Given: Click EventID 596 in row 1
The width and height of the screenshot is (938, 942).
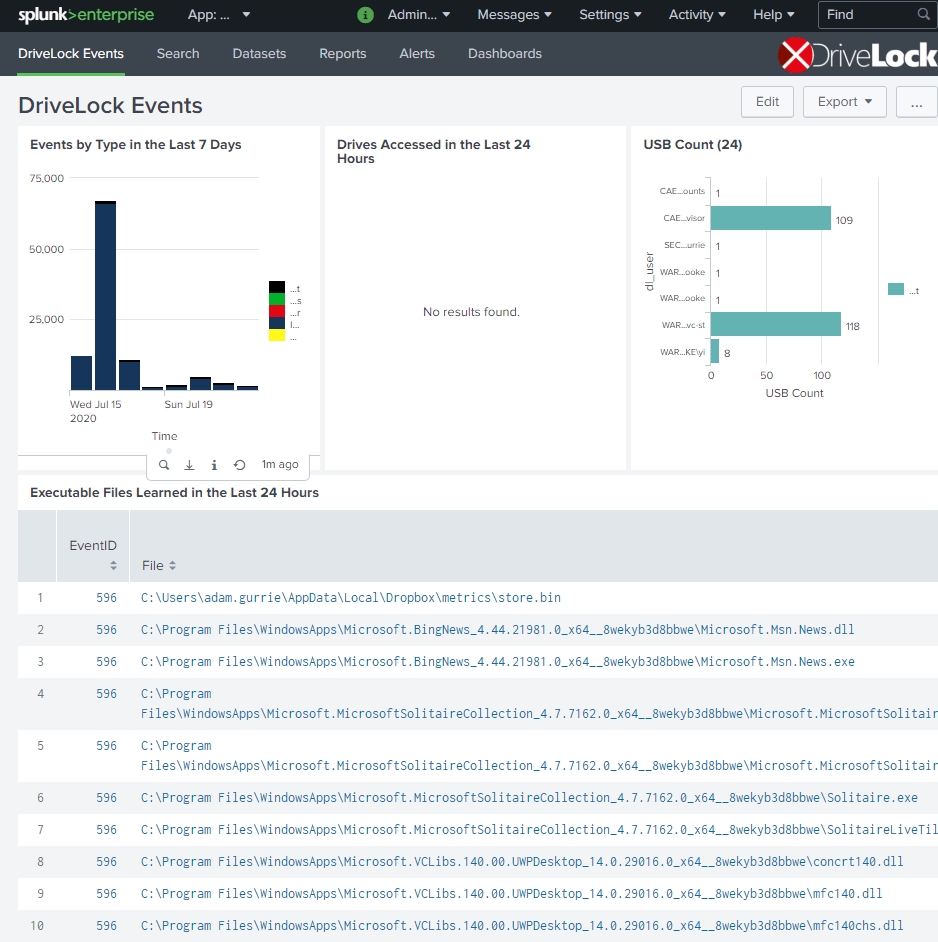Looking at the screenshot, I should [106, 598].
